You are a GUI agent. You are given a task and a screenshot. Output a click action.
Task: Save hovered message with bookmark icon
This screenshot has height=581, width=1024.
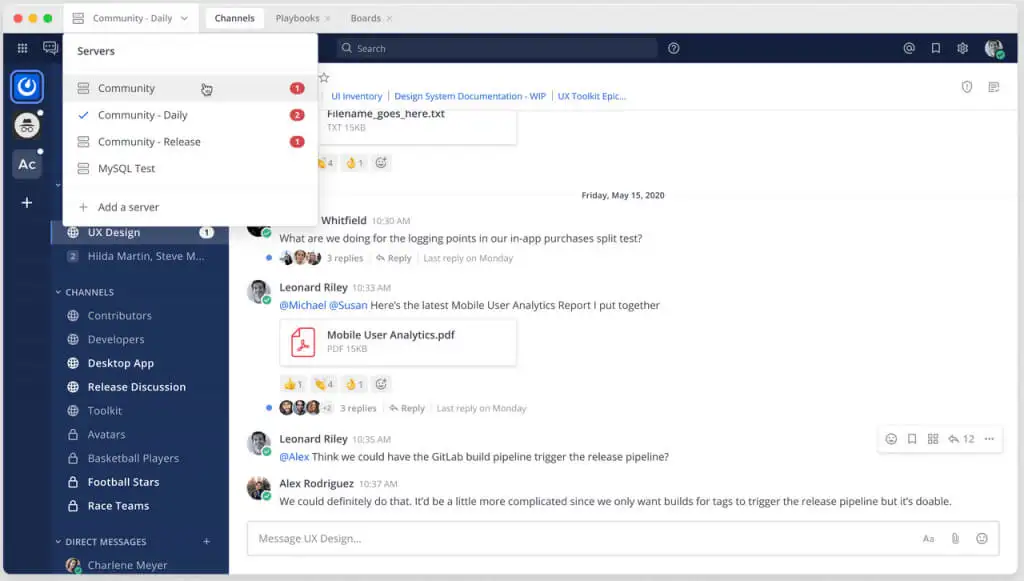click(x=912, y=439)
